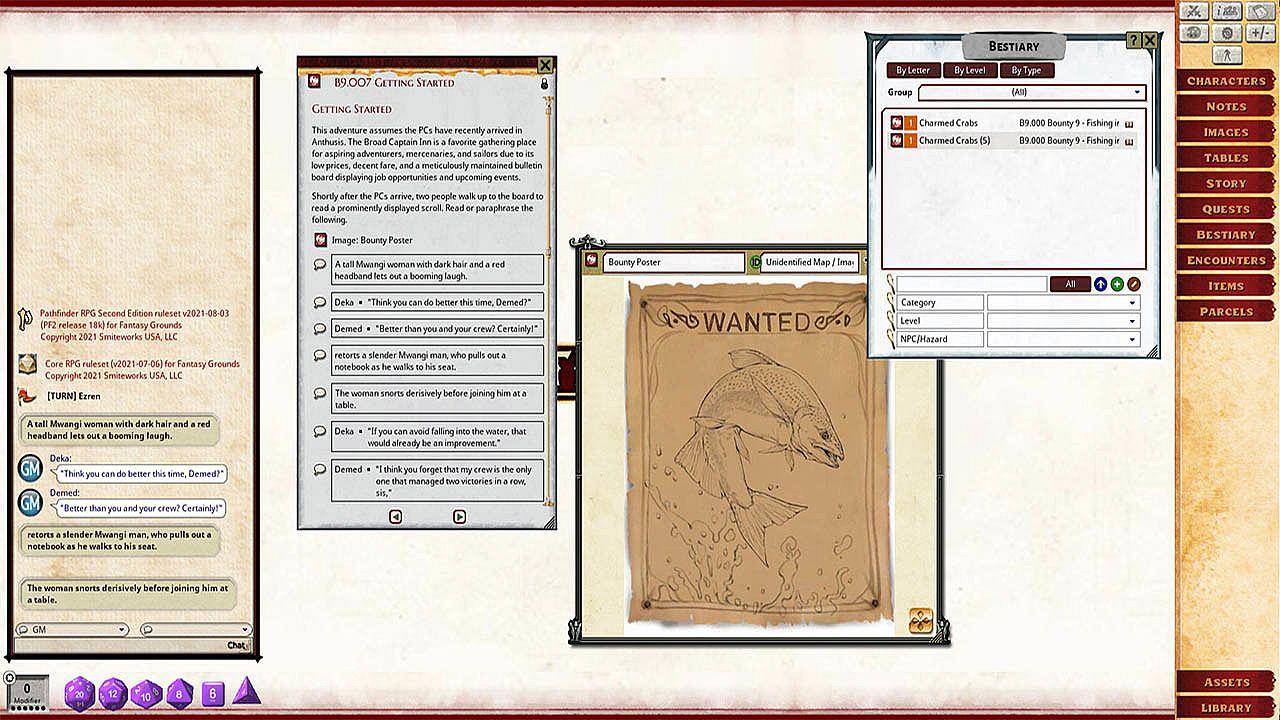The height and width of the screenshot is (720, 1280).
Task: Open the first Charmed Crabs record icon
Action: pos(897,123)
